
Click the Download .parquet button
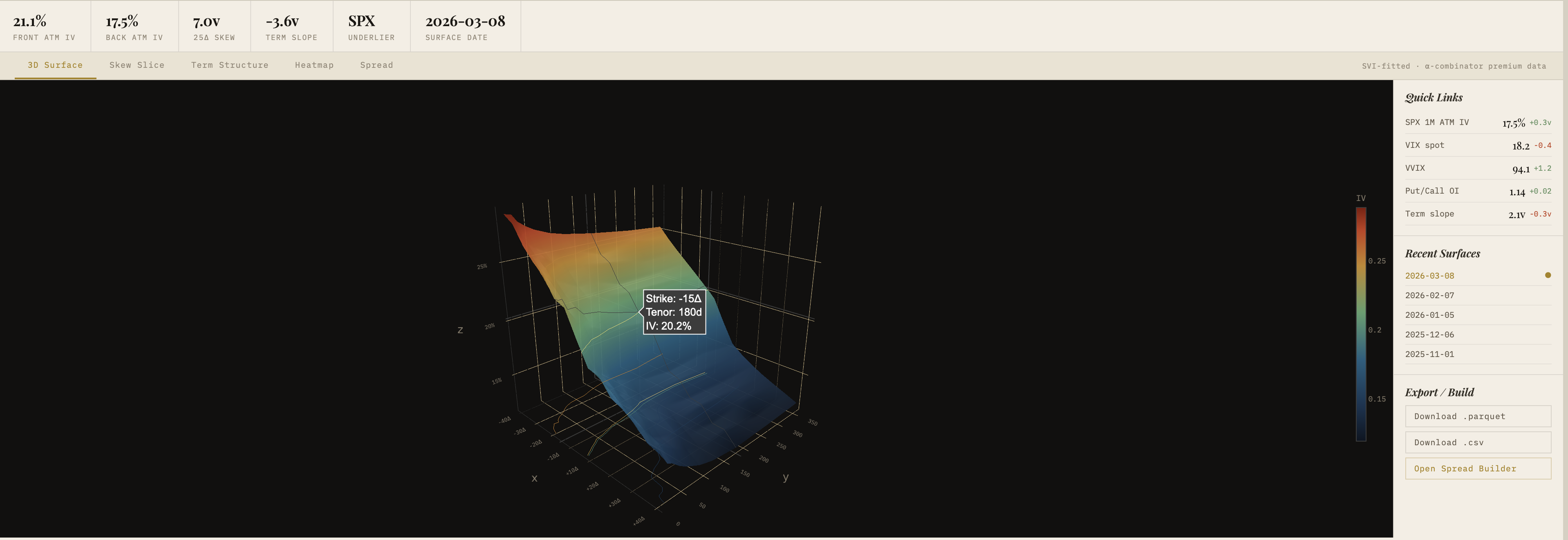pyautogui.click(x=1477, y=417)
